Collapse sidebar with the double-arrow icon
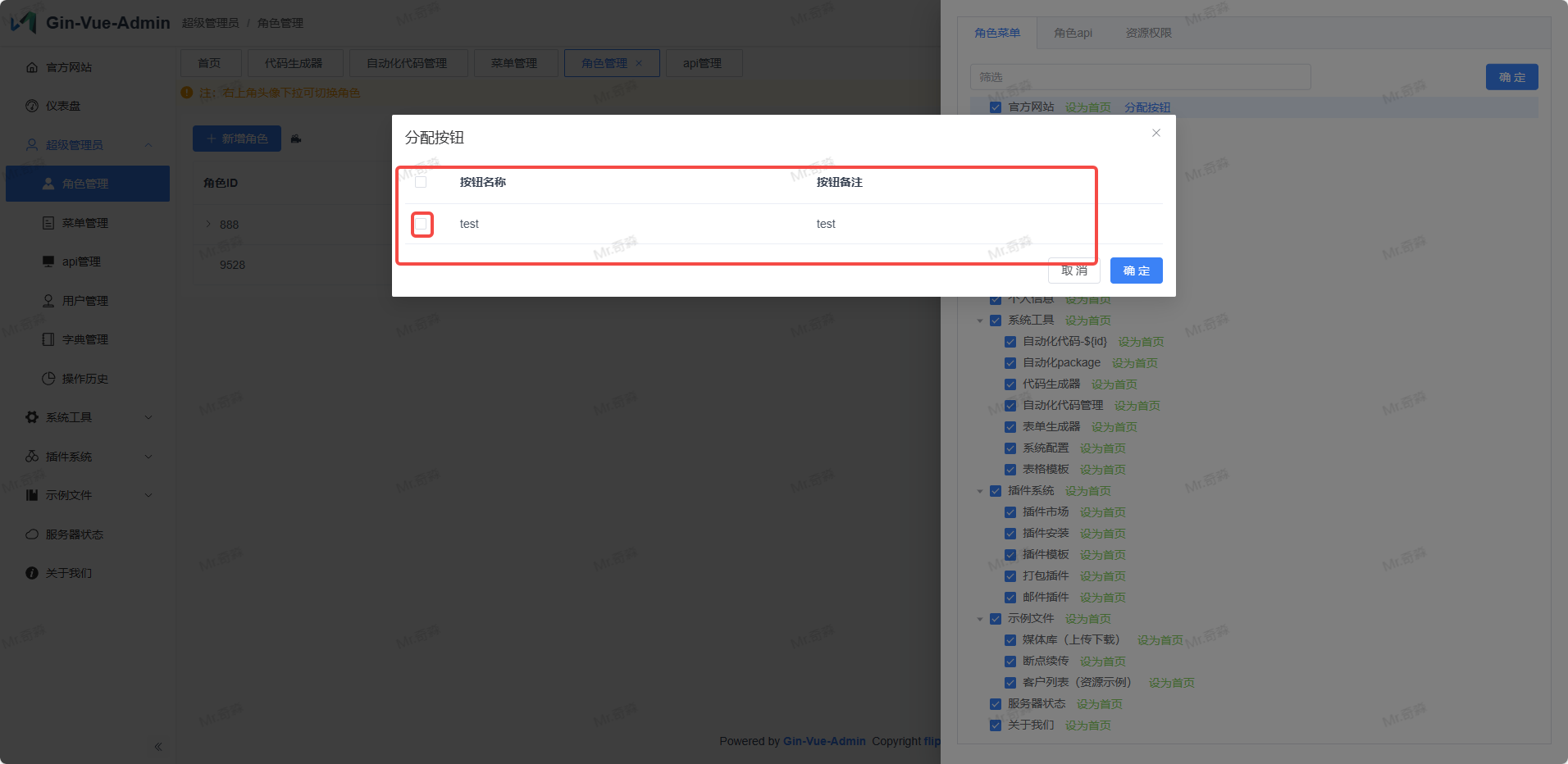Image resolution: width=1568 pixels, height=764 pixels. [x=157, y=747]
